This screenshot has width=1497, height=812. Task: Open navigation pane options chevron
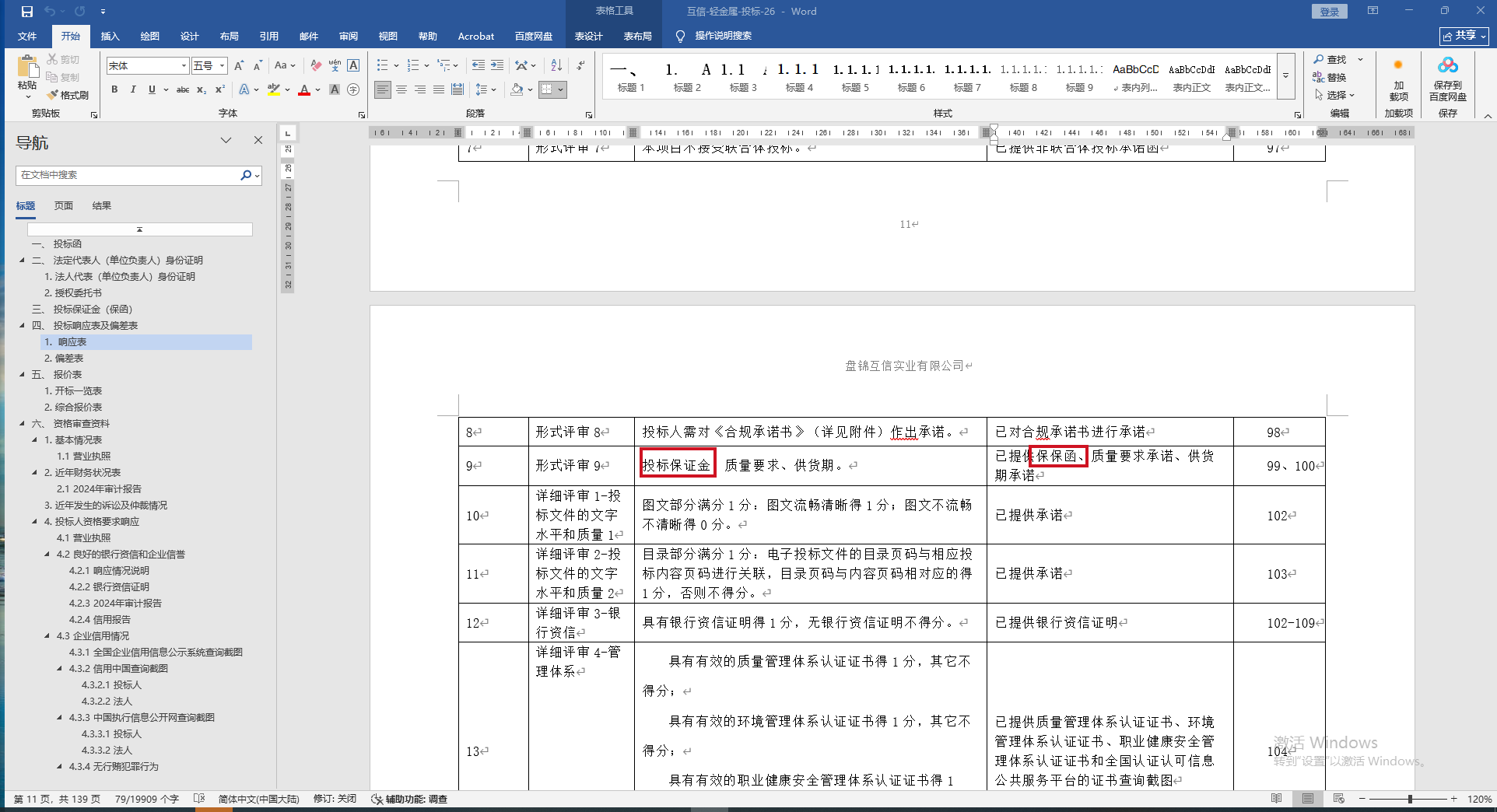pos(226,140)
